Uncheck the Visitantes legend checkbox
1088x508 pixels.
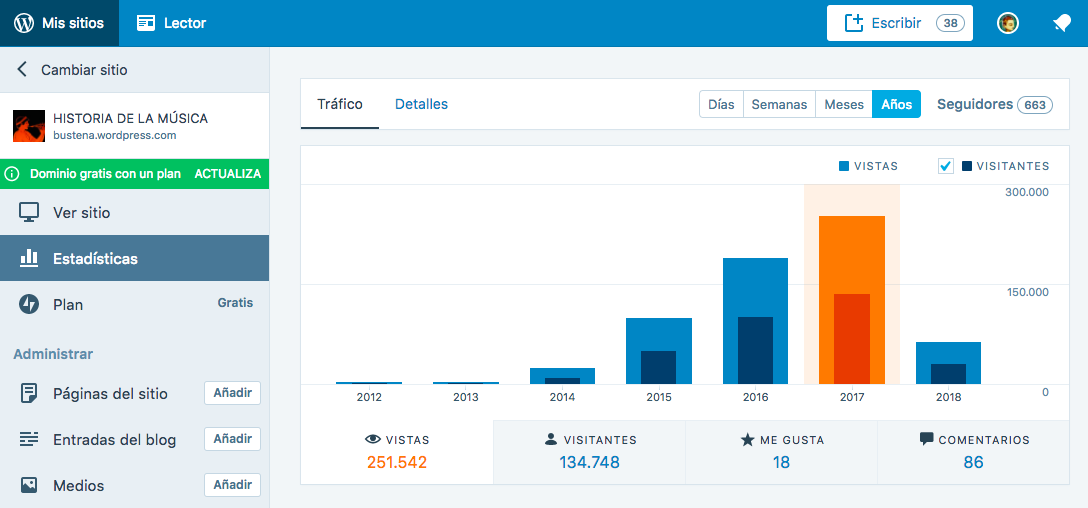945,166
